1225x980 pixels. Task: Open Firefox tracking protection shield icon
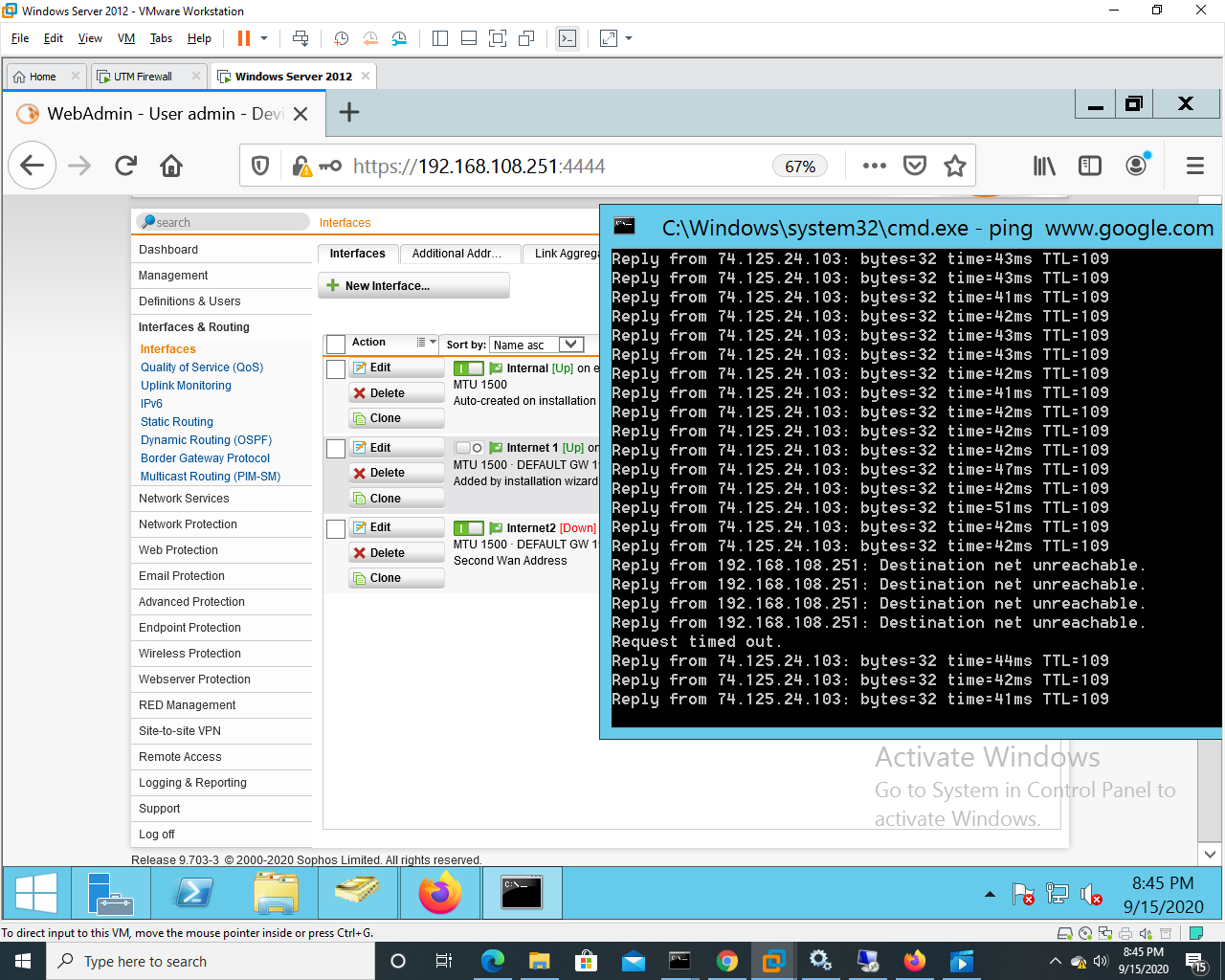[259, 166]
